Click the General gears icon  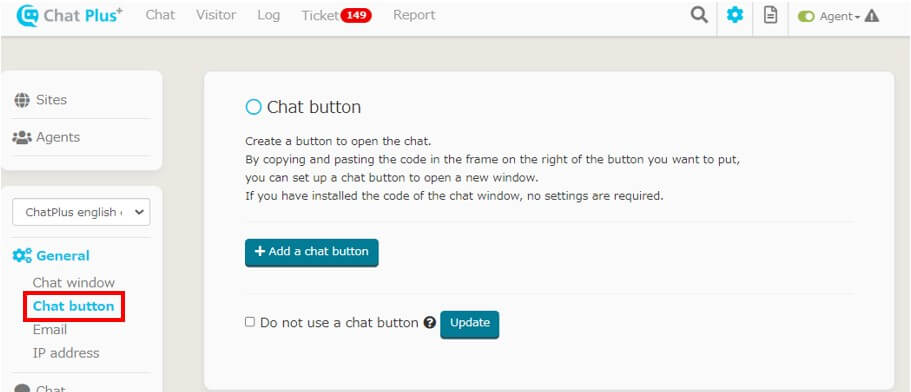[22, 256]
